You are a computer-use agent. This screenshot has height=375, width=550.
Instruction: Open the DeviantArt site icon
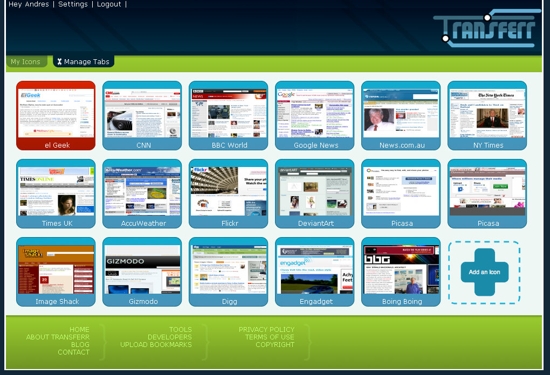(x=315, y=194)
